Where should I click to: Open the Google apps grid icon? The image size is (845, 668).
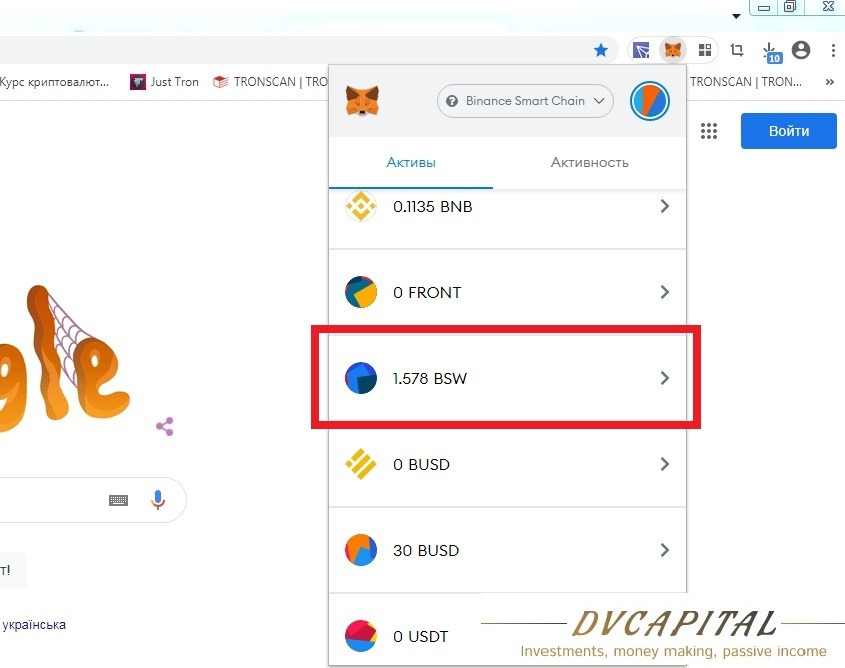(x=709, y=131)
